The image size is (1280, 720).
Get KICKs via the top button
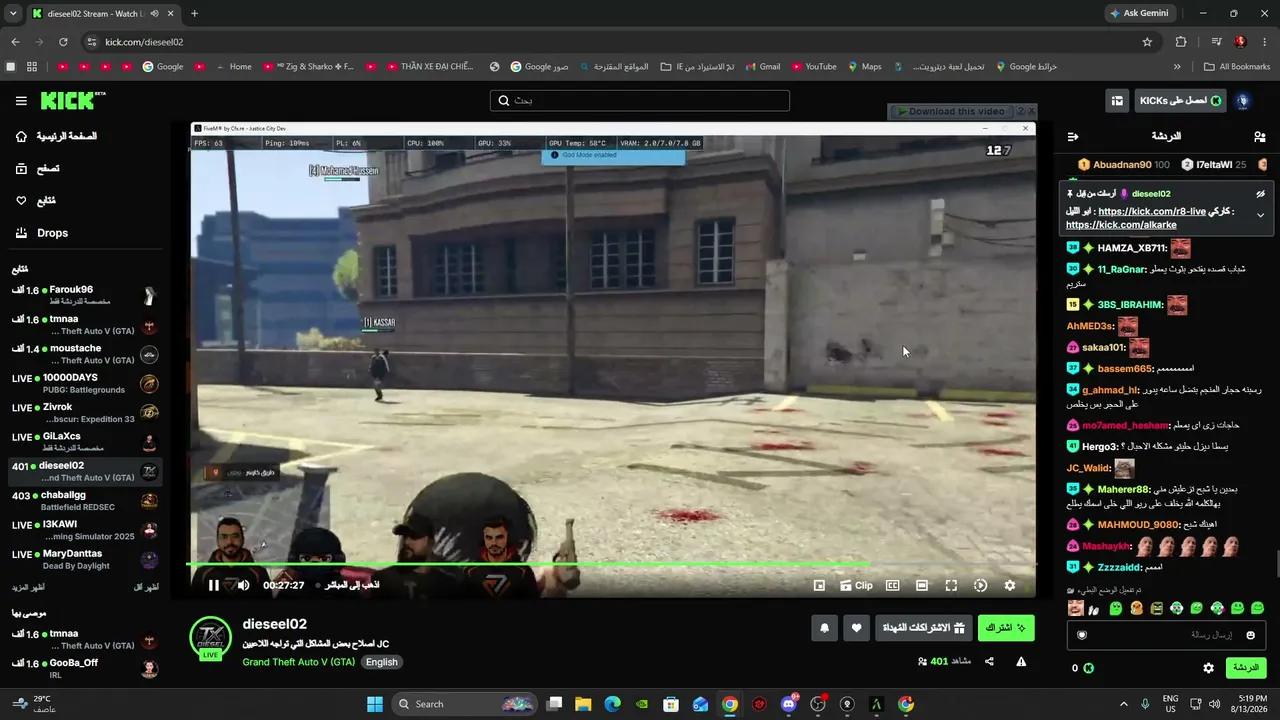pyautogui.click(x=1181, y=101)
